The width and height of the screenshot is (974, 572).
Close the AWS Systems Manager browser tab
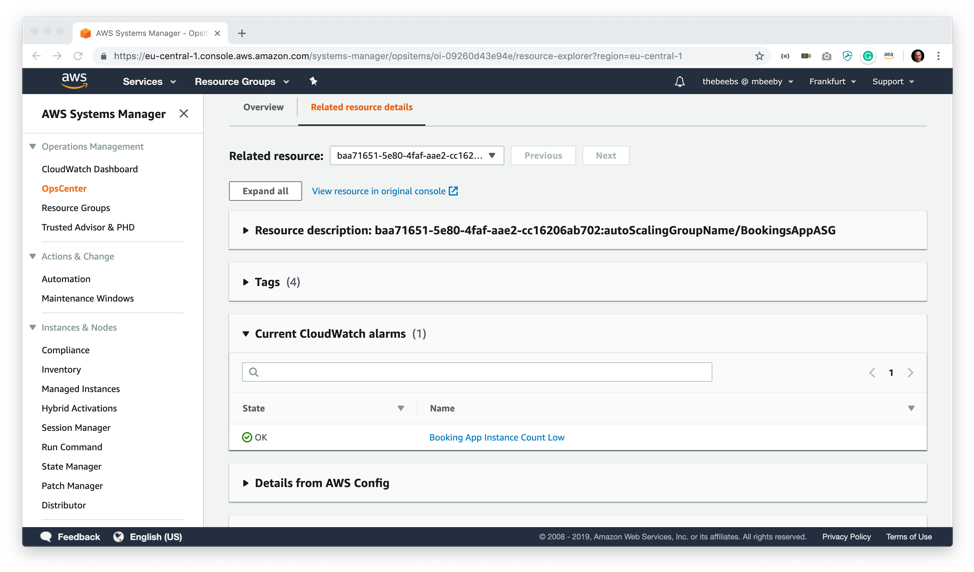(217, 33)
